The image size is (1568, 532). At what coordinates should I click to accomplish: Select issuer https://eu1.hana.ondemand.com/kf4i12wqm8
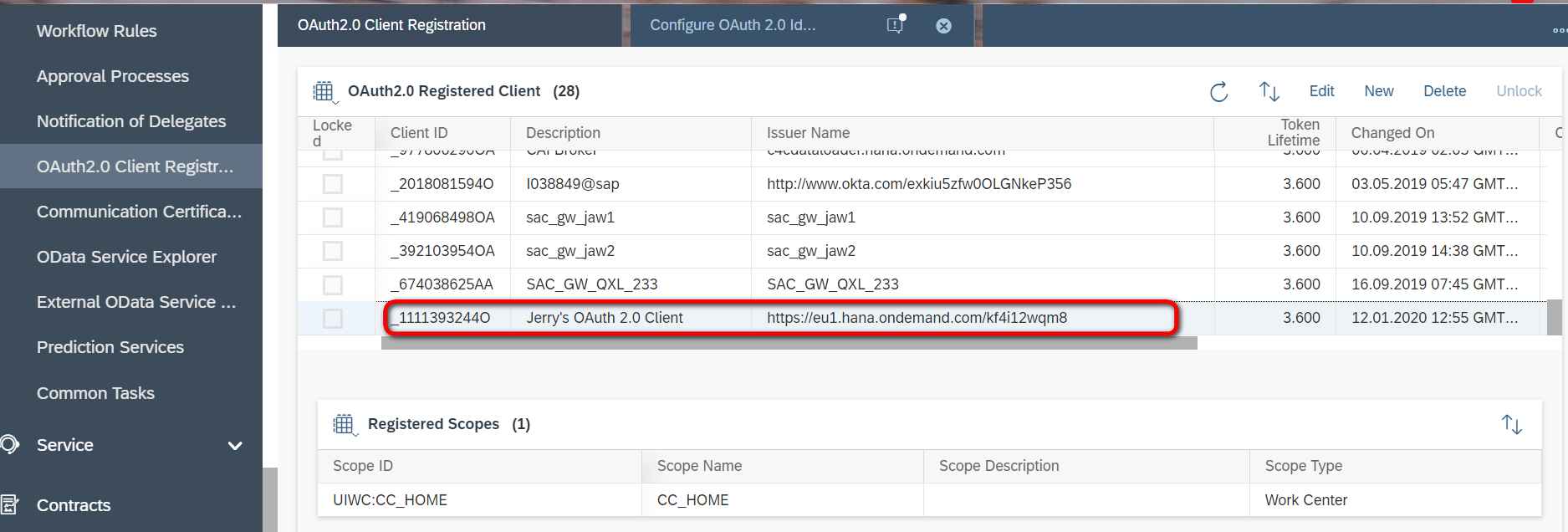click(983, 319)
